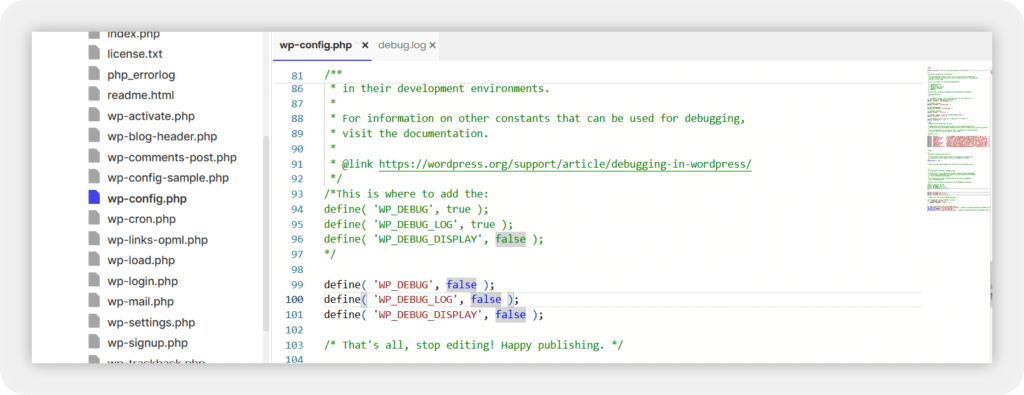Click 'This is where to add the:' comment
1024x395 pixels.
click(x=406, y=194)
